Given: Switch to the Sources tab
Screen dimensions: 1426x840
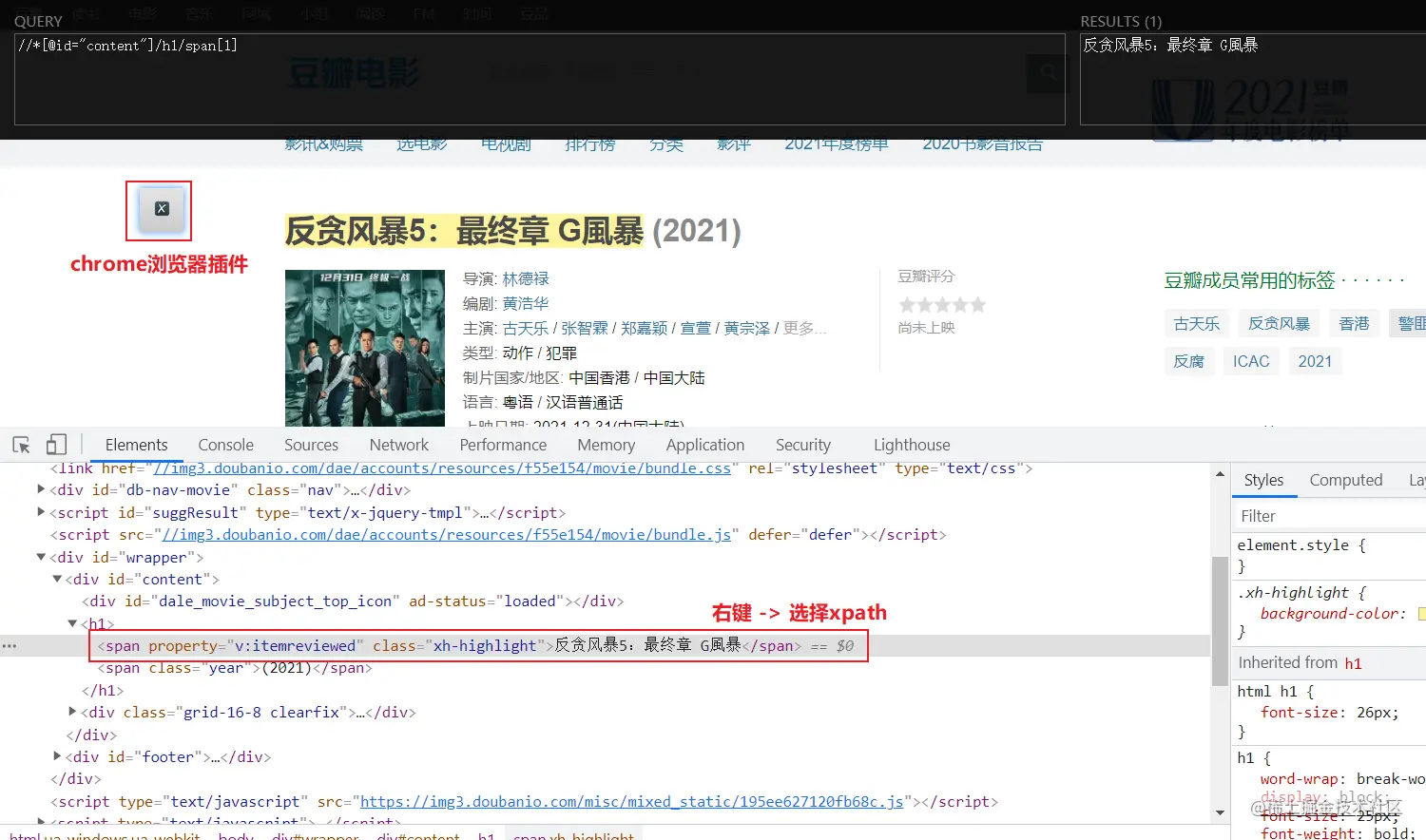Looking at the screenshot, I should coord(311,445).
